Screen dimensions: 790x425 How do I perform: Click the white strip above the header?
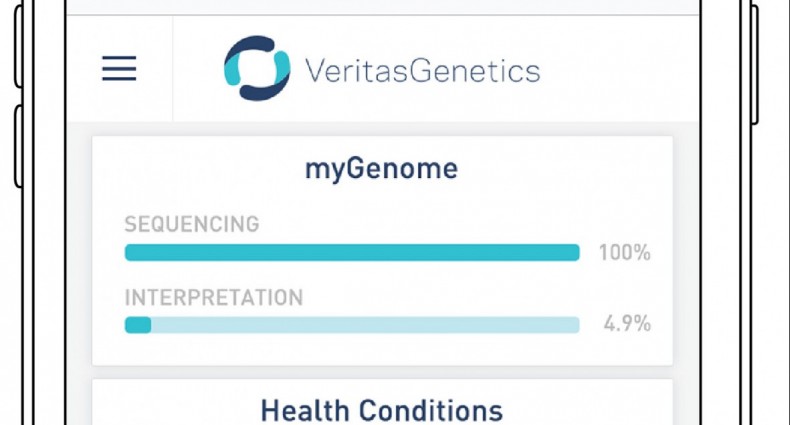[x=381, y=6]
